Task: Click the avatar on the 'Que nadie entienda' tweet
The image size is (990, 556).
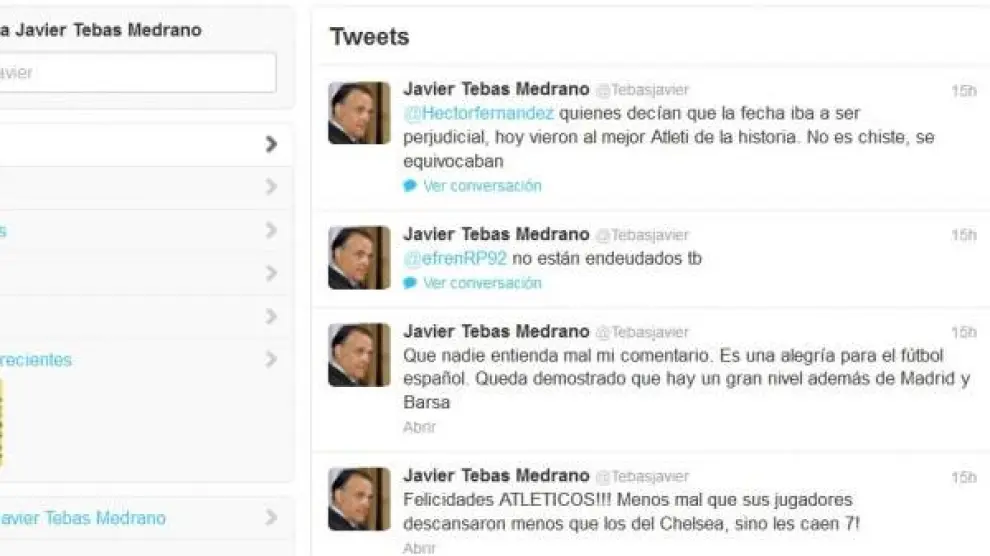Action: pyautogui.click(x=359, y=355)
